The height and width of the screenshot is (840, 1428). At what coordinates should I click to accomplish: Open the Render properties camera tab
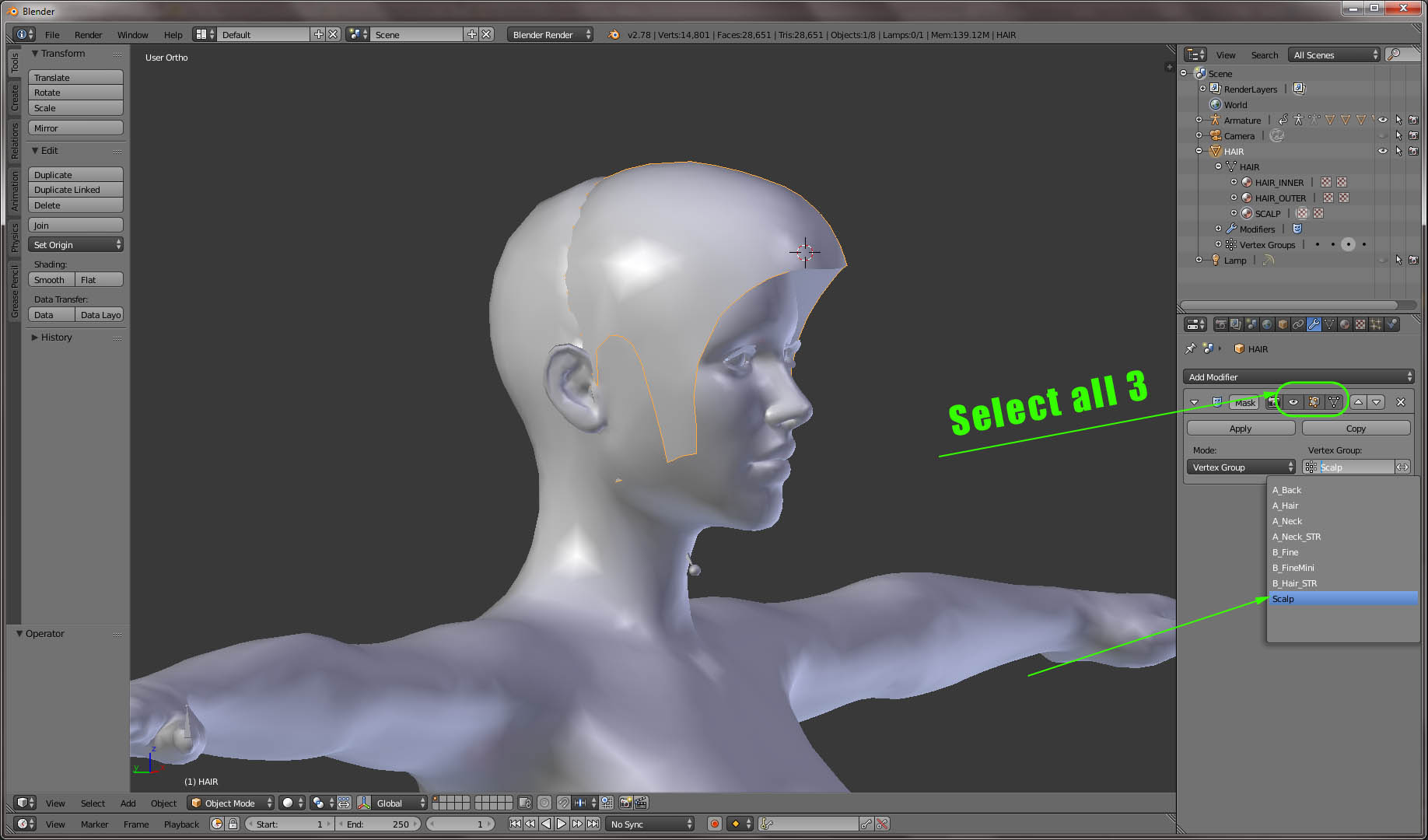1220,324
